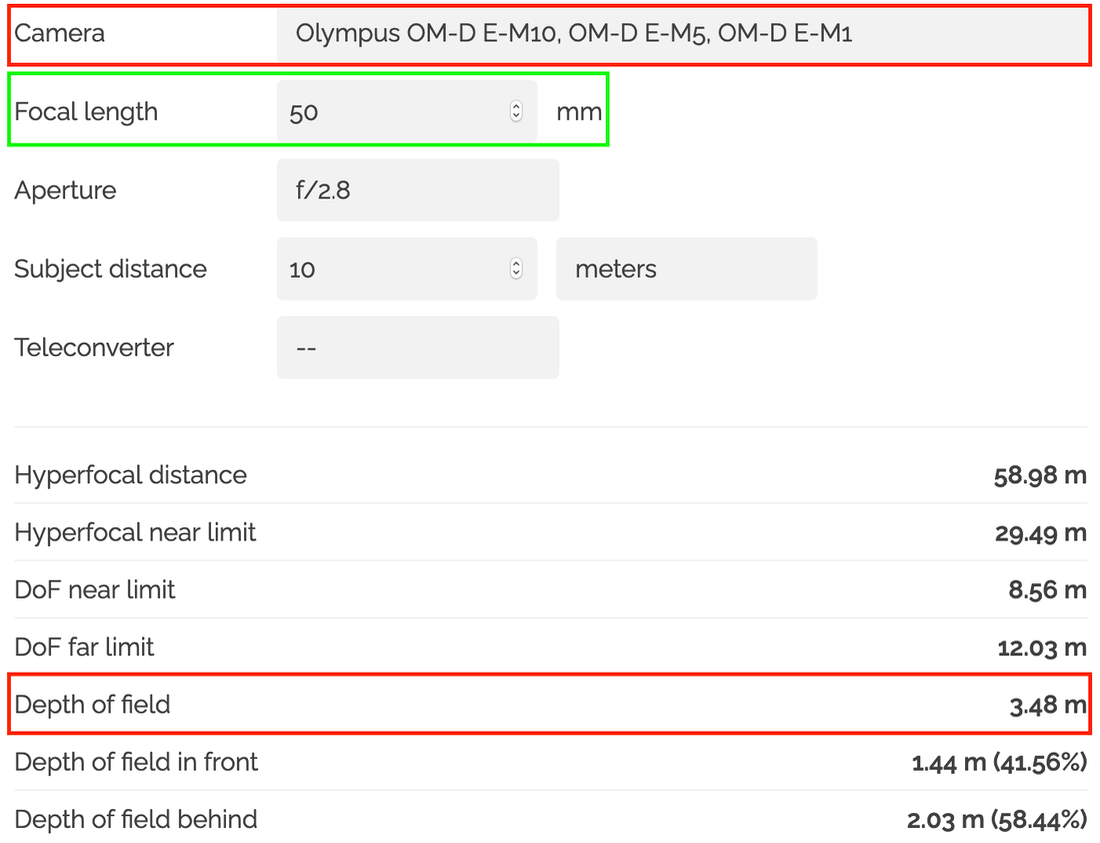1100x843 pixels.
Task: Click the Subject distance input field
Action: [407, 269]
